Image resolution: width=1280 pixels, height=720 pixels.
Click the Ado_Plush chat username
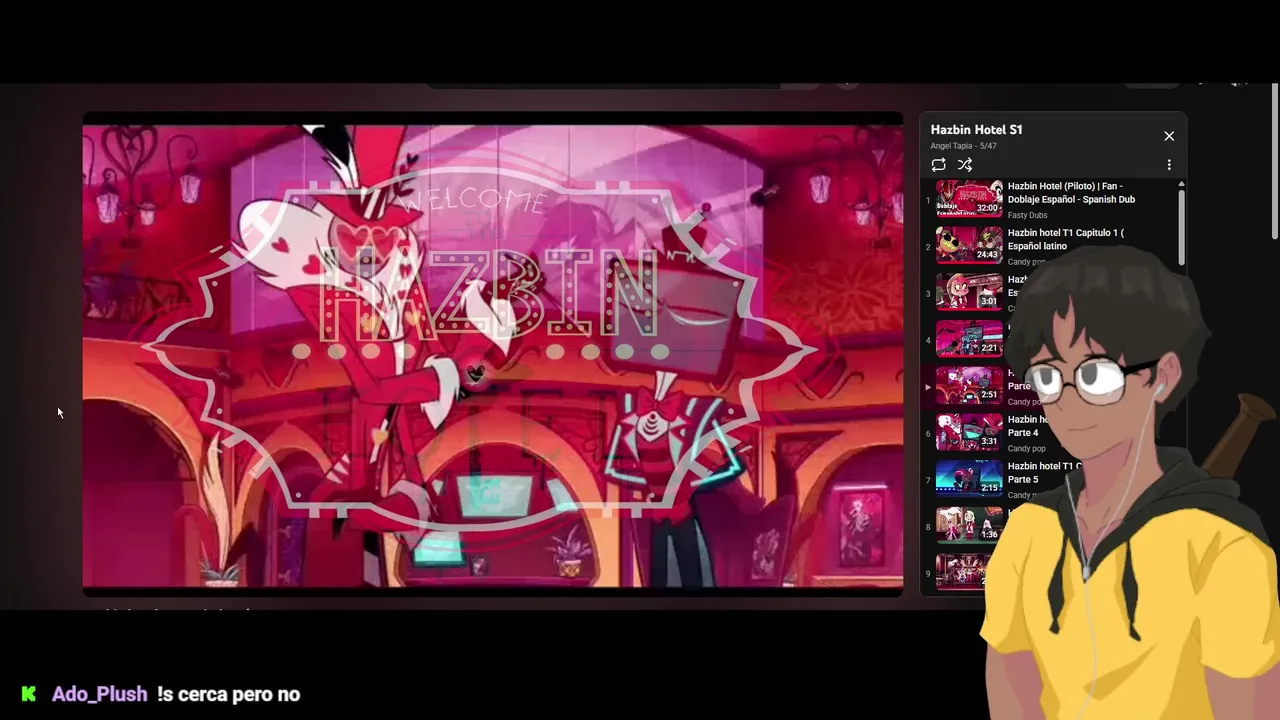(x=99, y=694)
